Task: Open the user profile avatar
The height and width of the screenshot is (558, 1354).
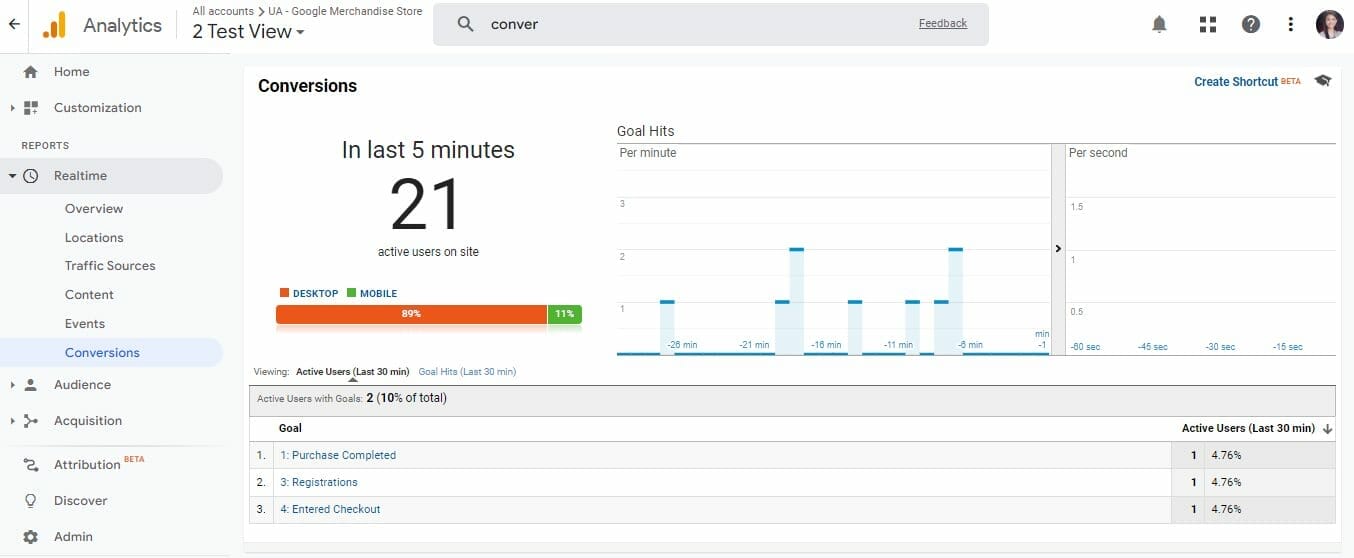Action: pyautogui.click(x=1329, y=25)
